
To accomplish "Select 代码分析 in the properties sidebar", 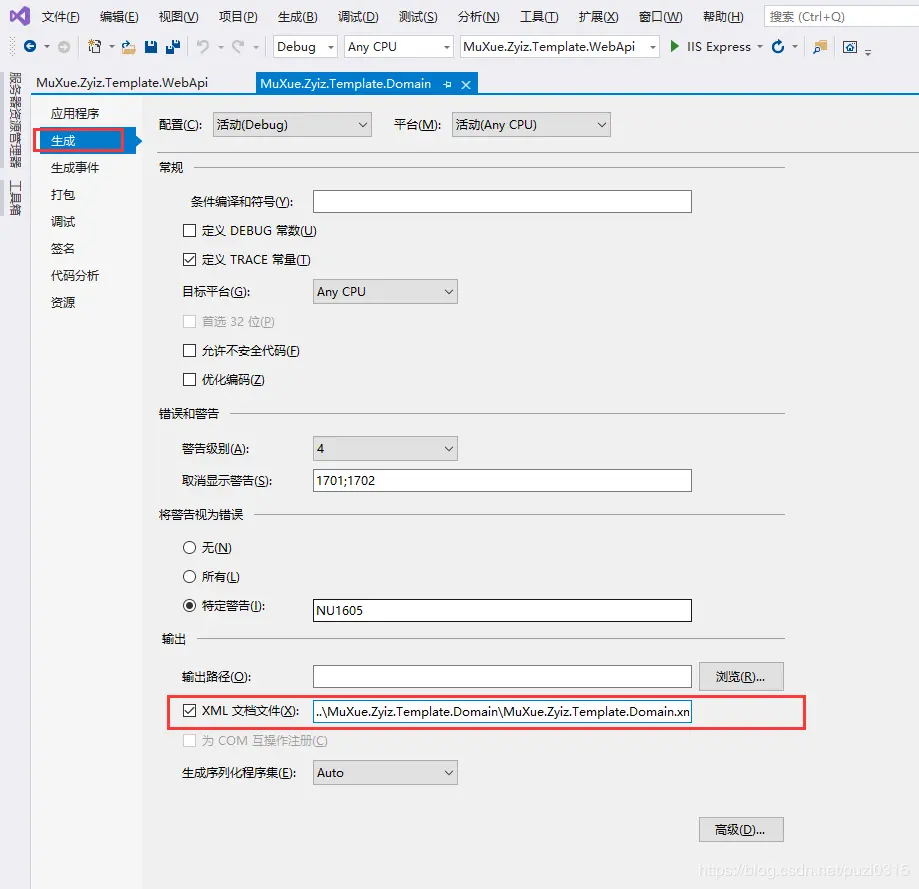I will (75, 275).
